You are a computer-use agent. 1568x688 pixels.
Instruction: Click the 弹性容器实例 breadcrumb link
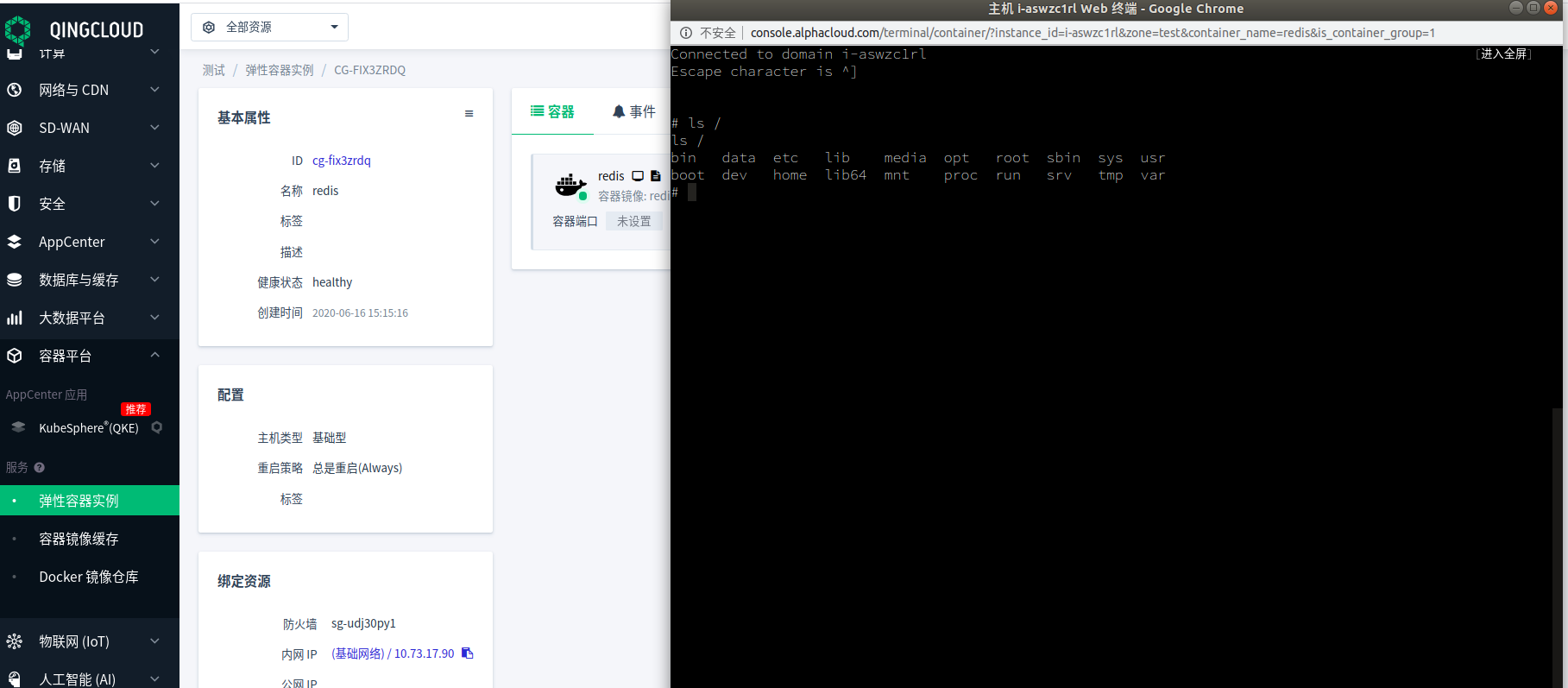pyautogui.click(x=280, y=70)
